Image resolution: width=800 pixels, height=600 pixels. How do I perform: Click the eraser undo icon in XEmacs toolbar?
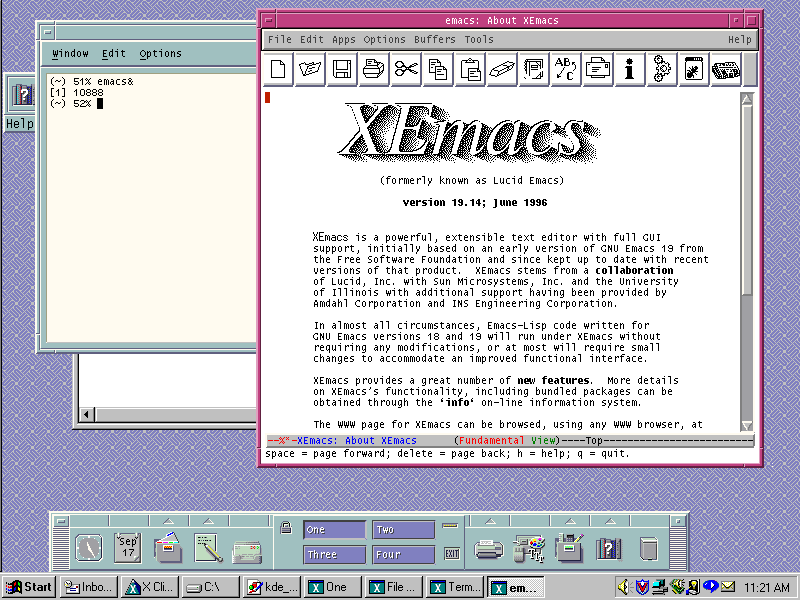pyautogui.click(x=502, y=69)
